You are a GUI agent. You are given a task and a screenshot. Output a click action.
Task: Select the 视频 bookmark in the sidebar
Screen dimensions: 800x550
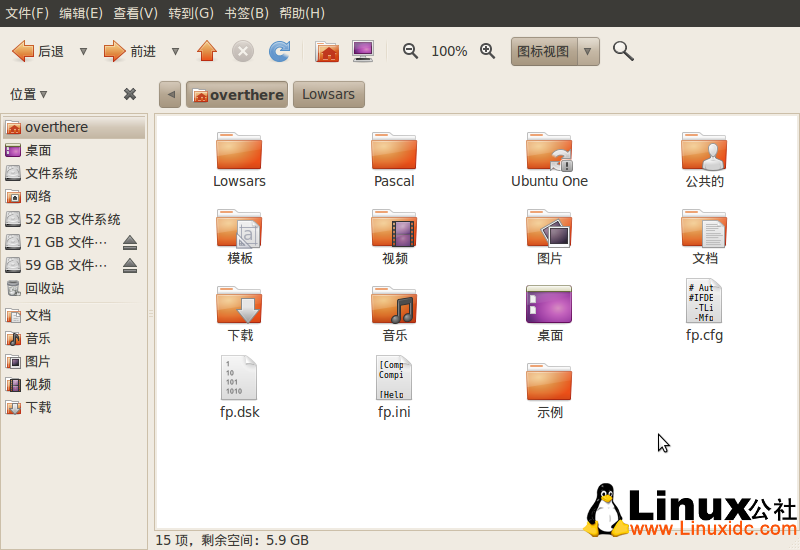tap(74, 385)
